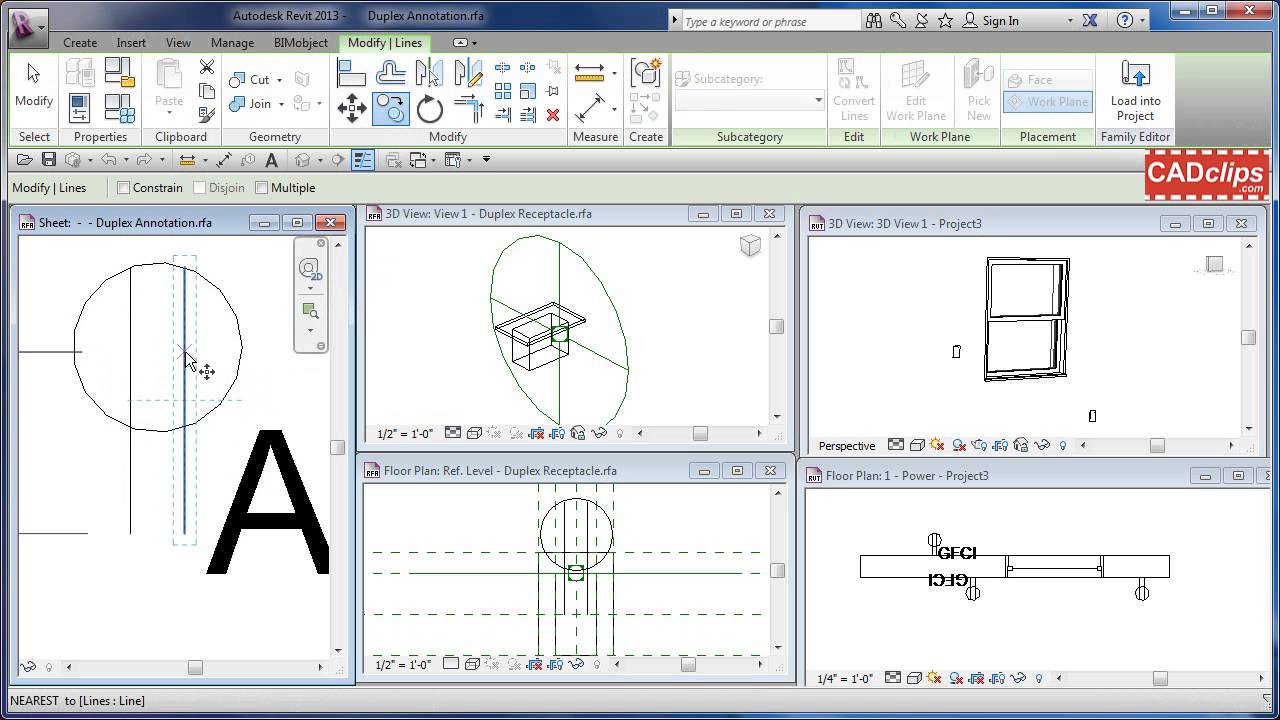The height and width of the screenshot is (720, 1280).
Task: Click the Open folder icon in quick access toolbar
Action: pyautogui.click(x=23, y=160)
